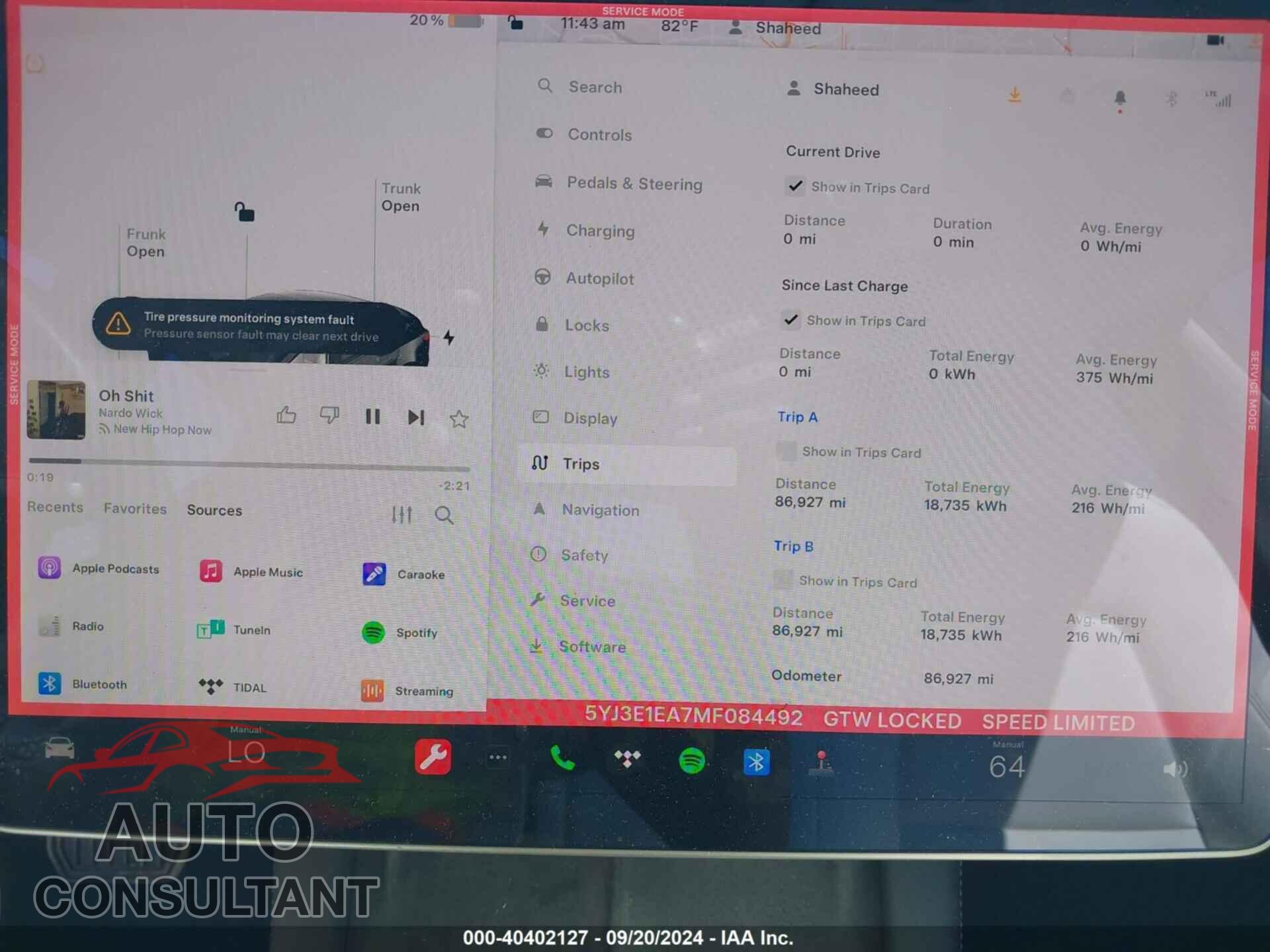Screen dimensions: 1270x952
Task: Launch Caraoke source
Action: coord(403,574)
